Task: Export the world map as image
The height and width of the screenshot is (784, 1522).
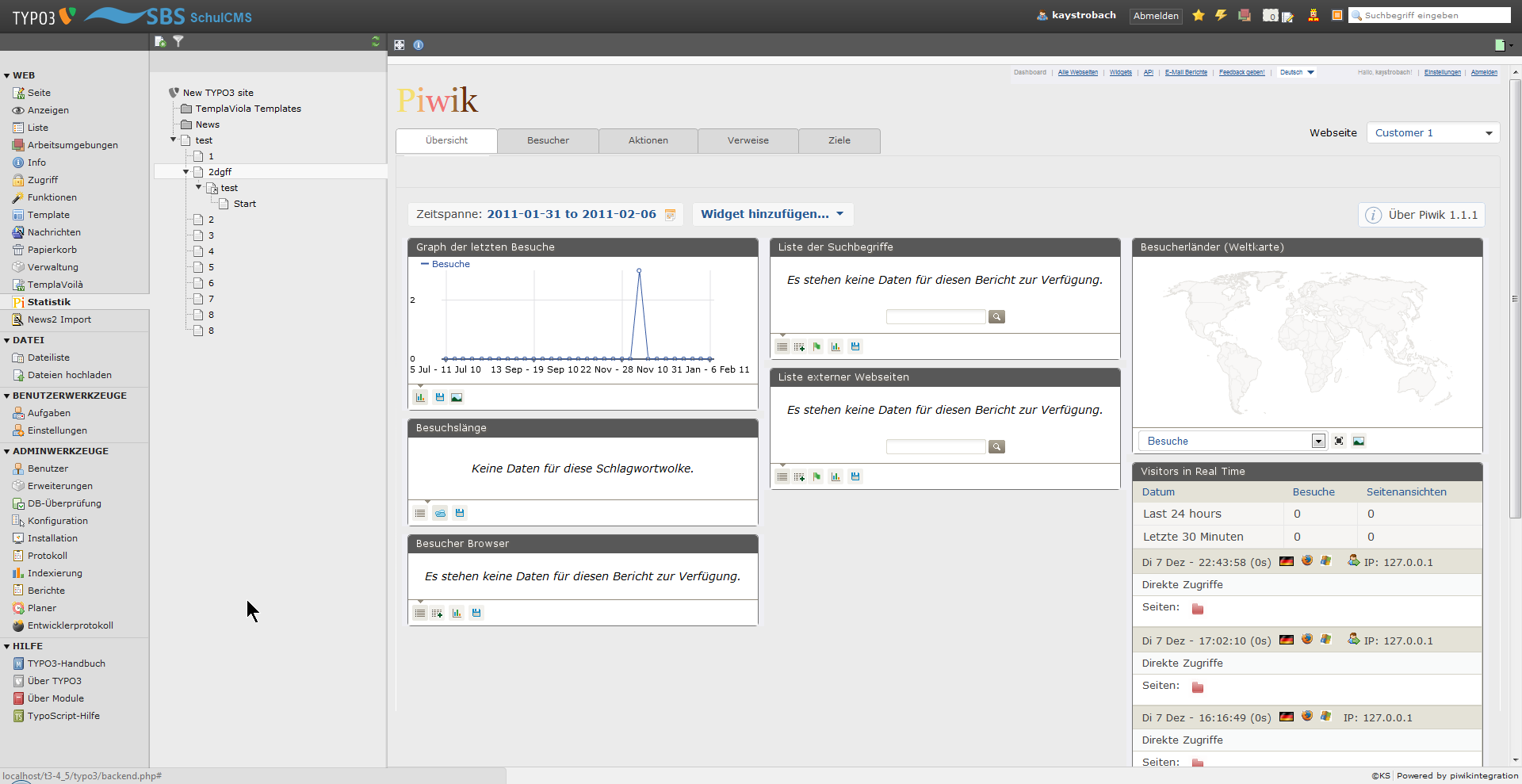Action: (x=1359, y=441)
